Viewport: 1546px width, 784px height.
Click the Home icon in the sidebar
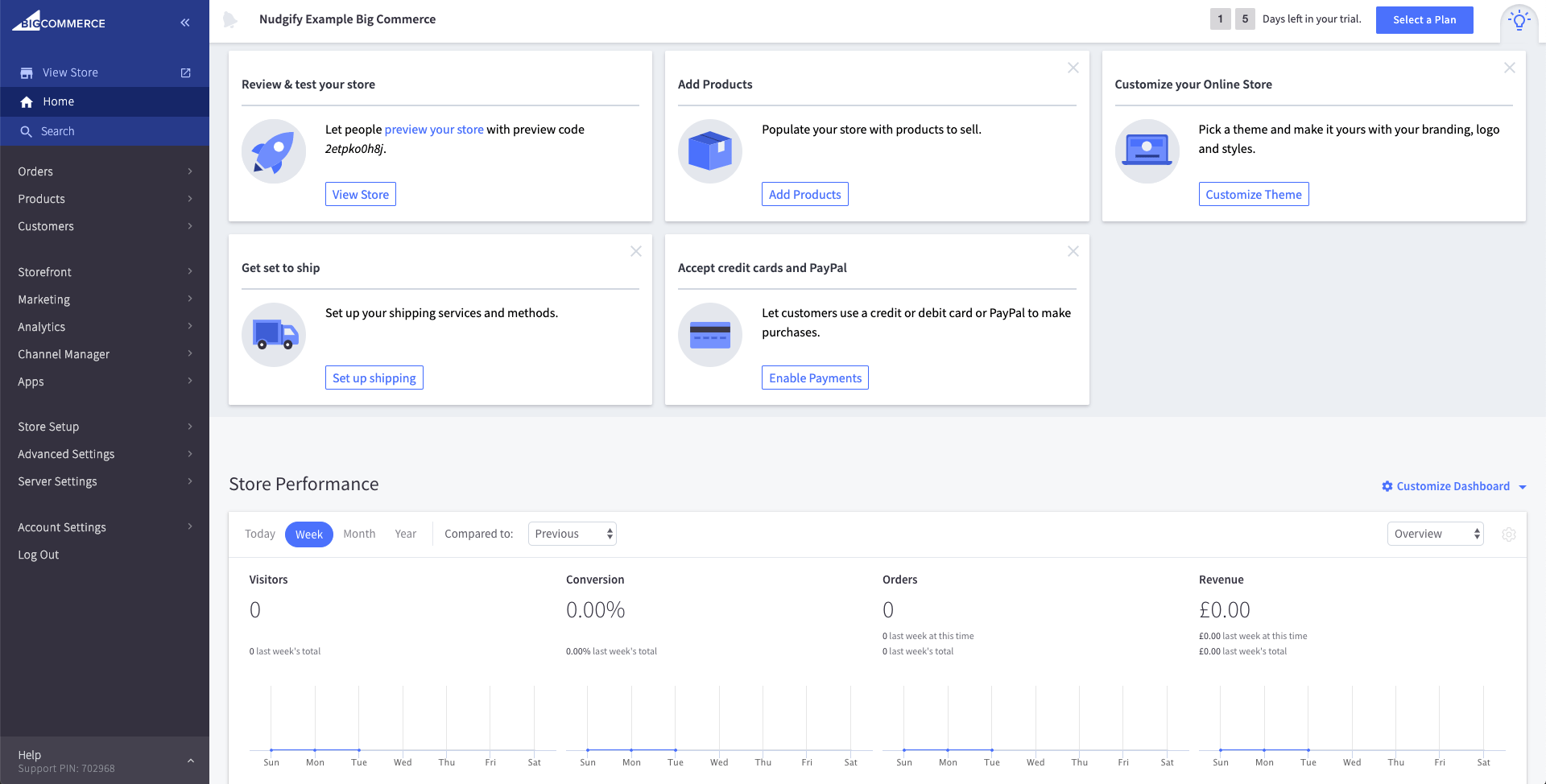[x=27, y=101]
